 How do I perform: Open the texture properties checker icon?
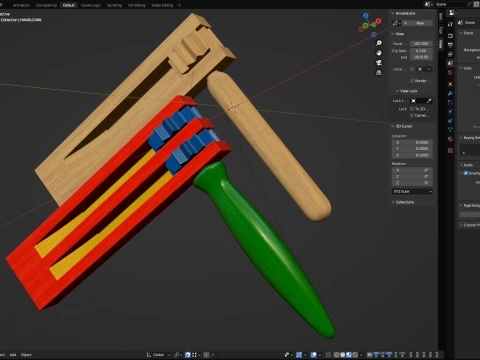[x=450, y=150]
